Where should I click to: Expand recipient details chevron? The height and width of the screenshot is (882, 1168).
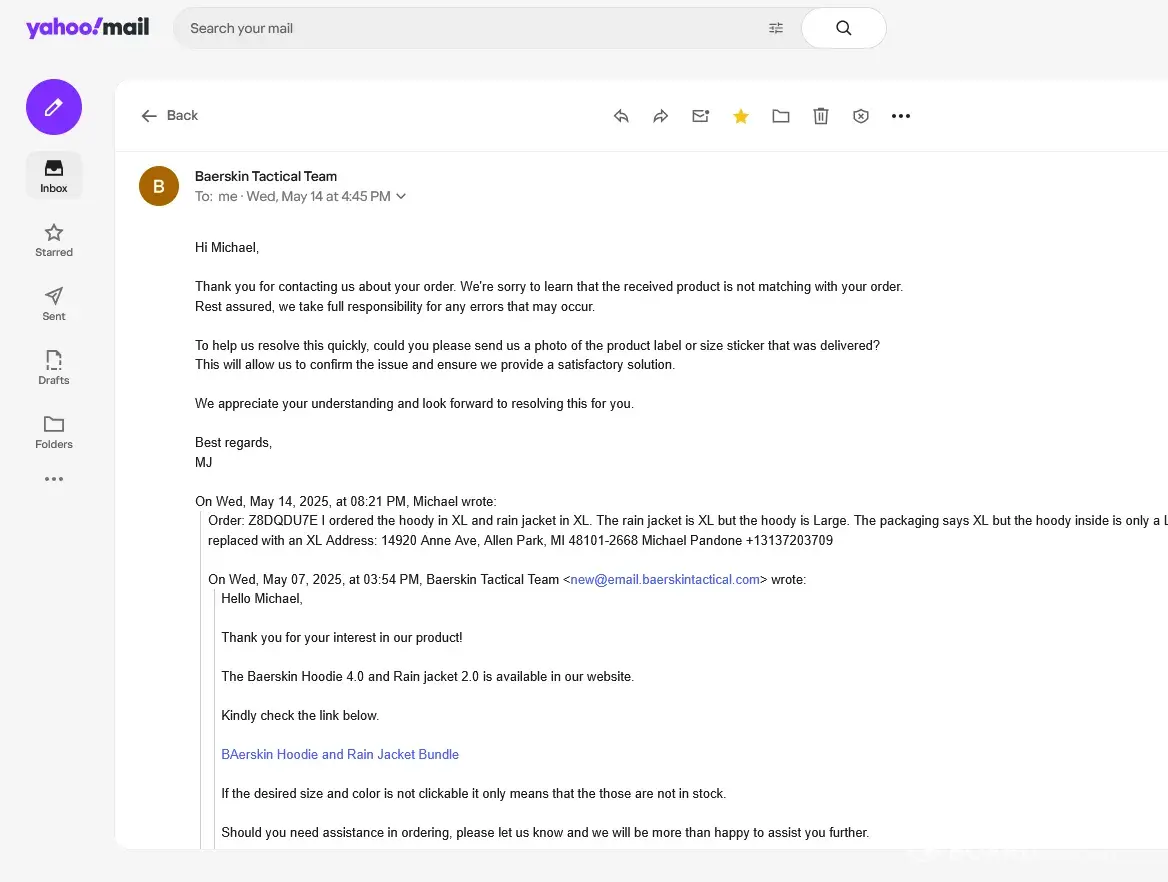pos(401,197)
